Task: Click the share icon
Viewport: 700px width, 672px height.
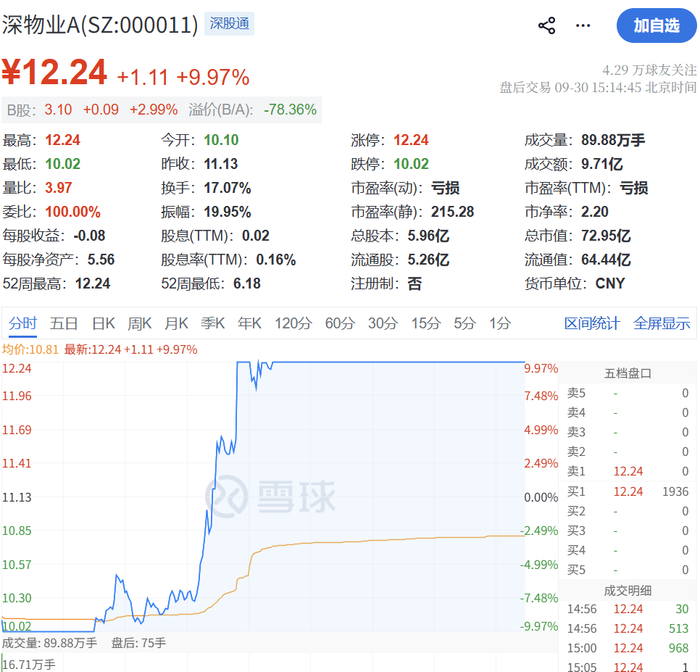Action: (x=546, y=25)
